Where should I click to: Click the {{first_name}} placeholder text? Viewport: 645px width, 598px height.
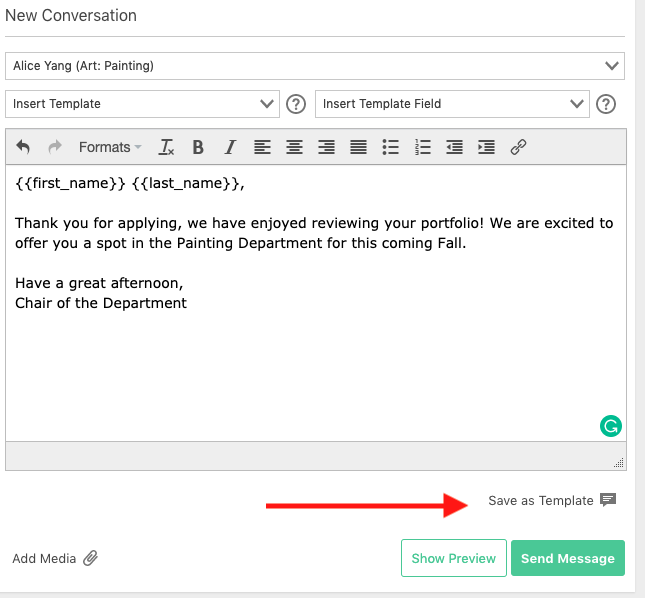(70, 183)
